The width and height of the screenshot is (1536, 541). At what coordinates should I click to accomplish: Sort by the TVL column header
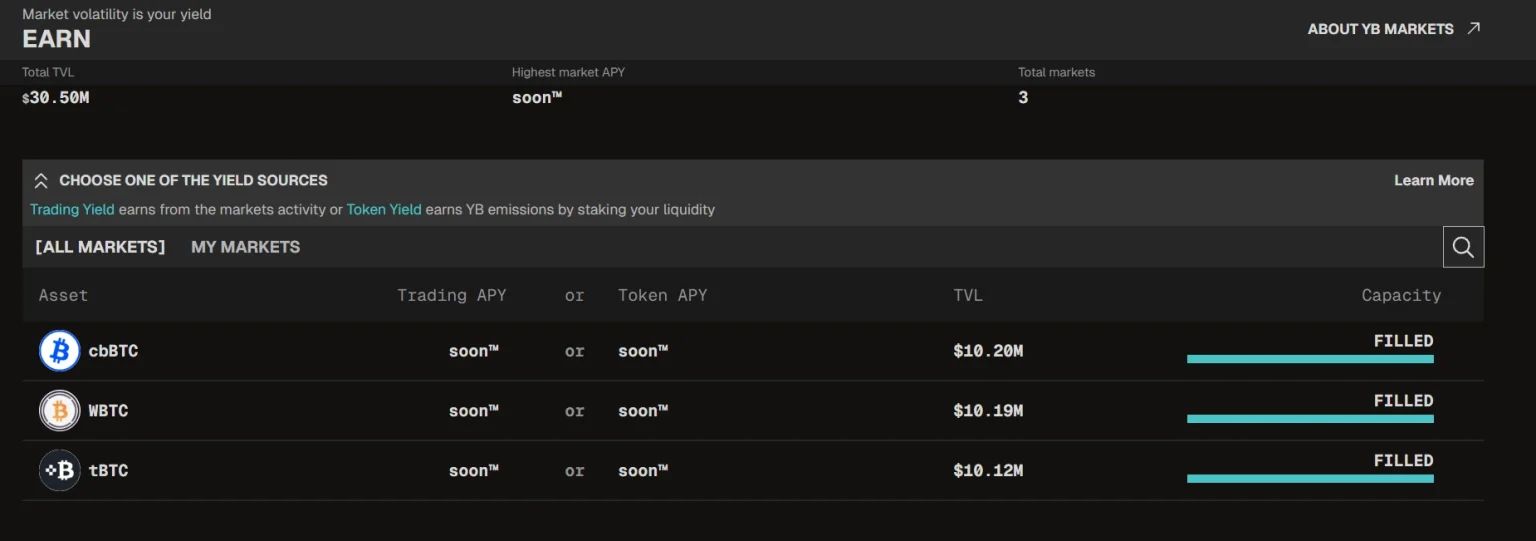(x=968, y=295)
